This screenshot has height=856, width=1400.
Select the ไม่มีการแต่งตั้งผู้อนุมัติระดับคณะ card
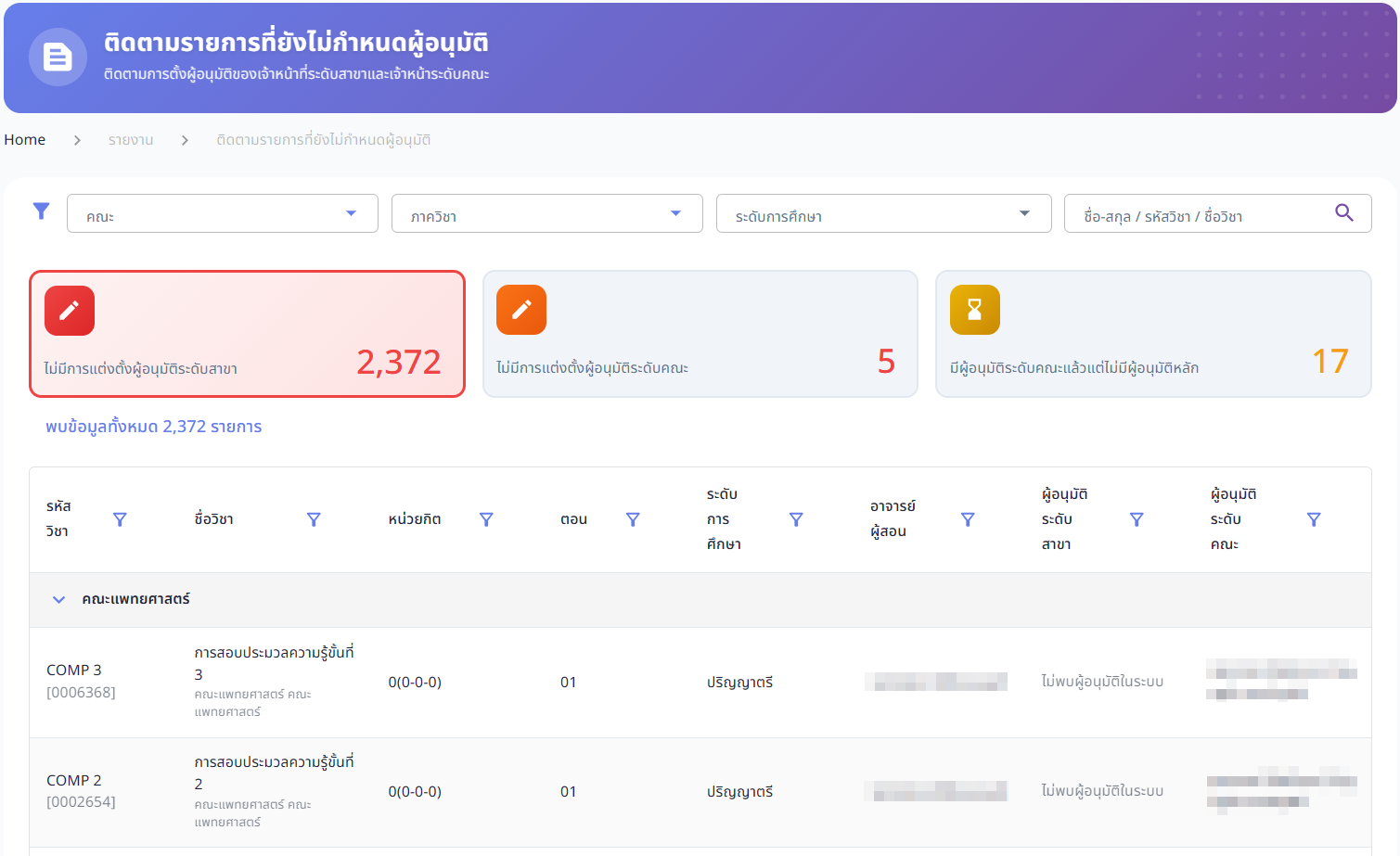point(700,334)
